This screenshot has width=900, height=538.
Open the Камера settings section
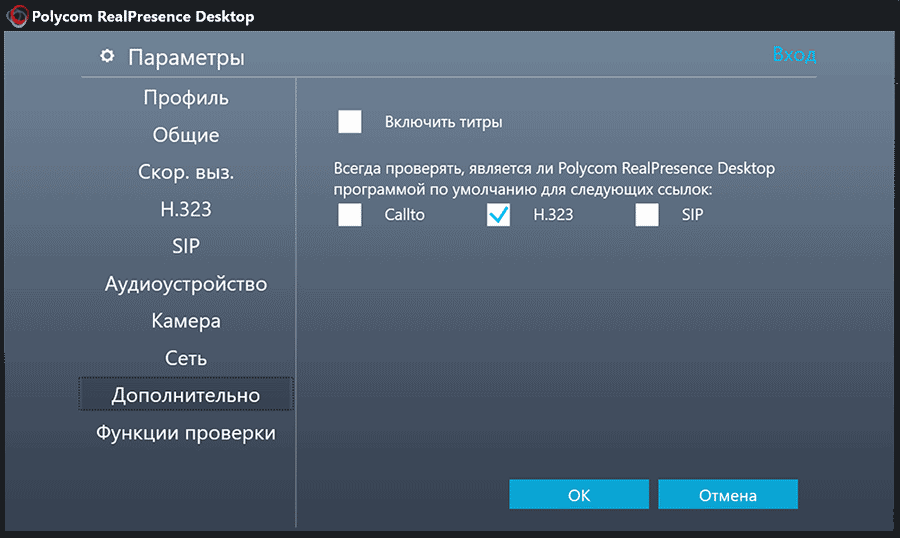point(186,321)
